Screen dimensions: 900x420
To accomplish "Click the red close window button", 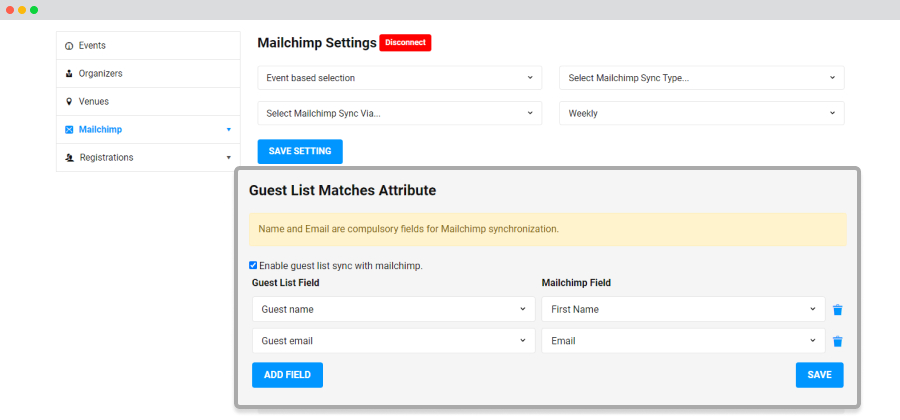I will click(10, 10).
